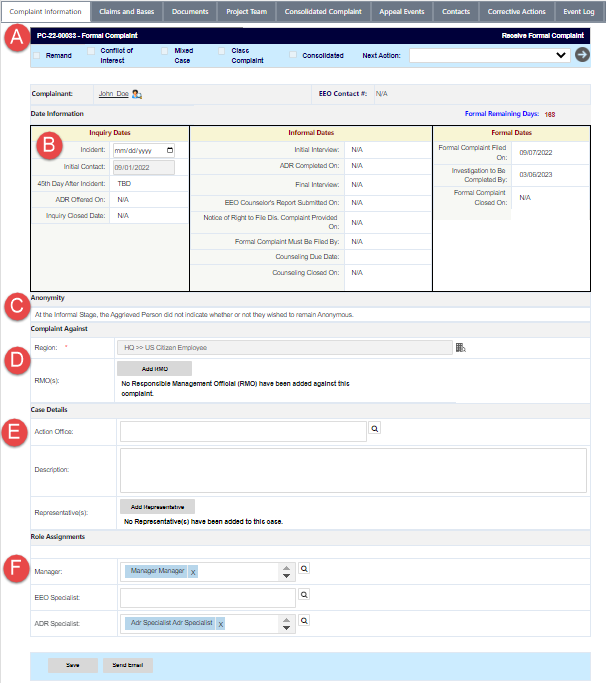Remove Manager Manager tag with X
606x683 pixels.
point(193,572)
